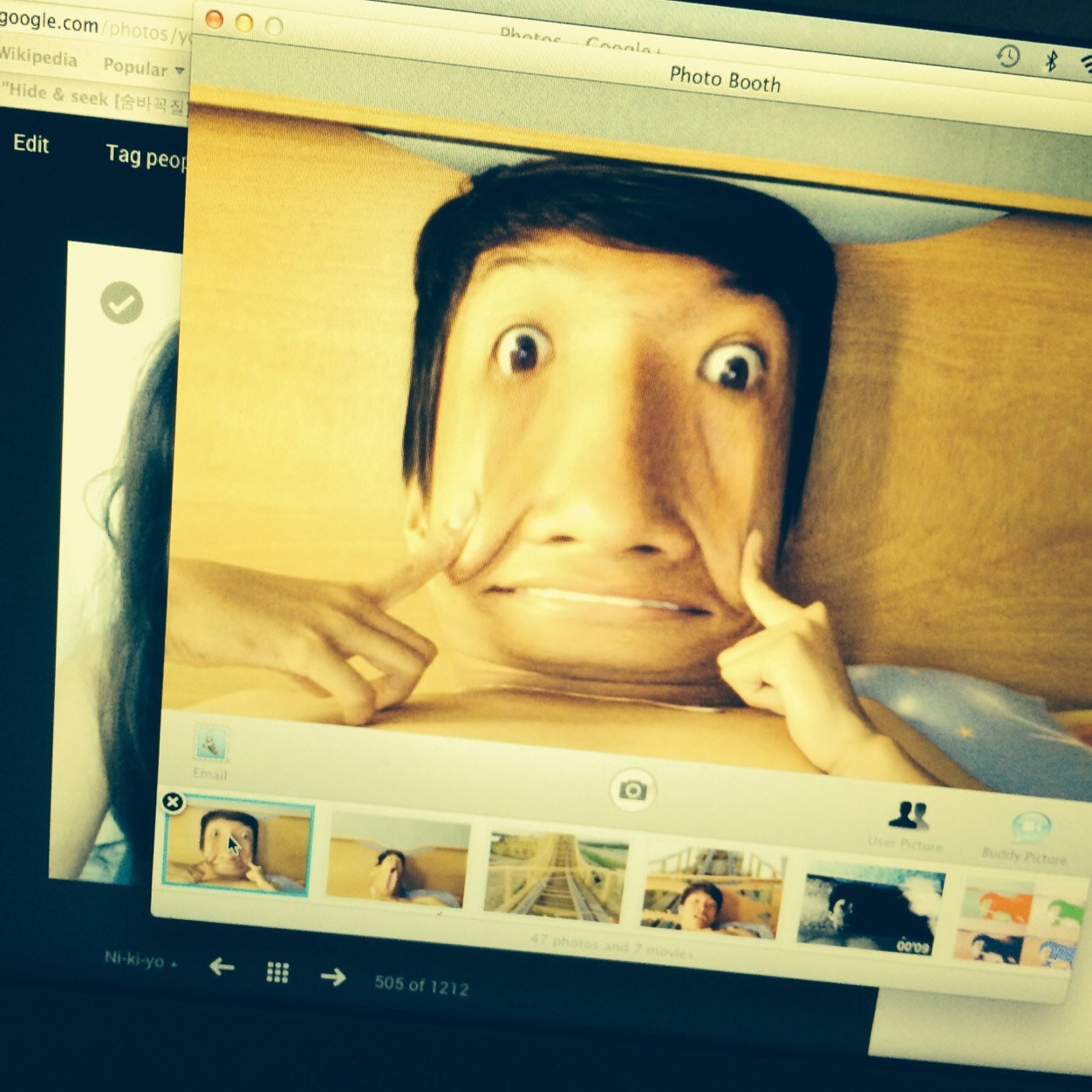Toggle the checkmark selection circle on the photo

point(122,303)
